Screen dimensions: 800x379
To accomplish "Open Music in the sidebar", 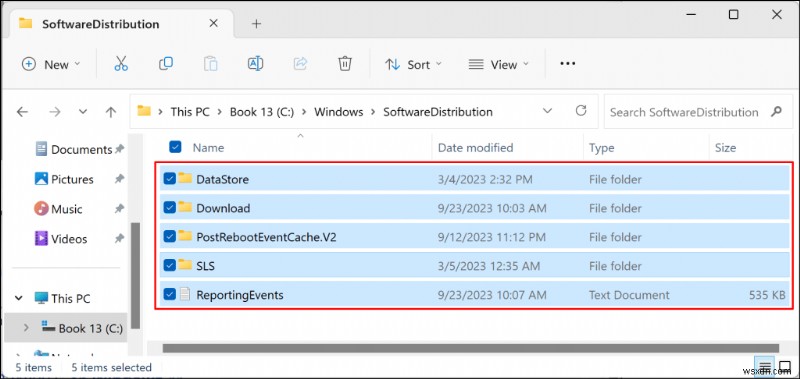I will coord(58,208).
